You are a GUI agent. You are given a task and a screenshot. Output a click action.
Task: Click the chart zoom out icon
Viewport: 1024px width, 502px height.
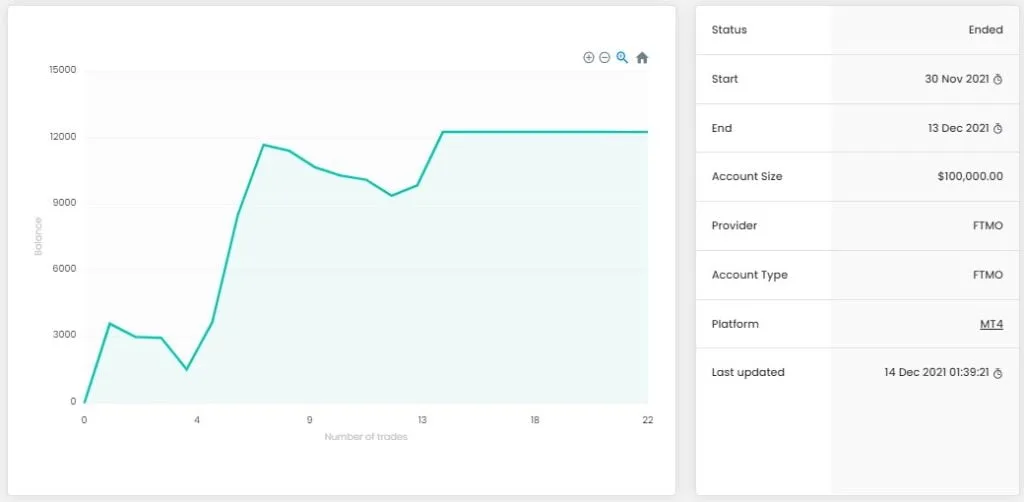(x=605, y=58)
